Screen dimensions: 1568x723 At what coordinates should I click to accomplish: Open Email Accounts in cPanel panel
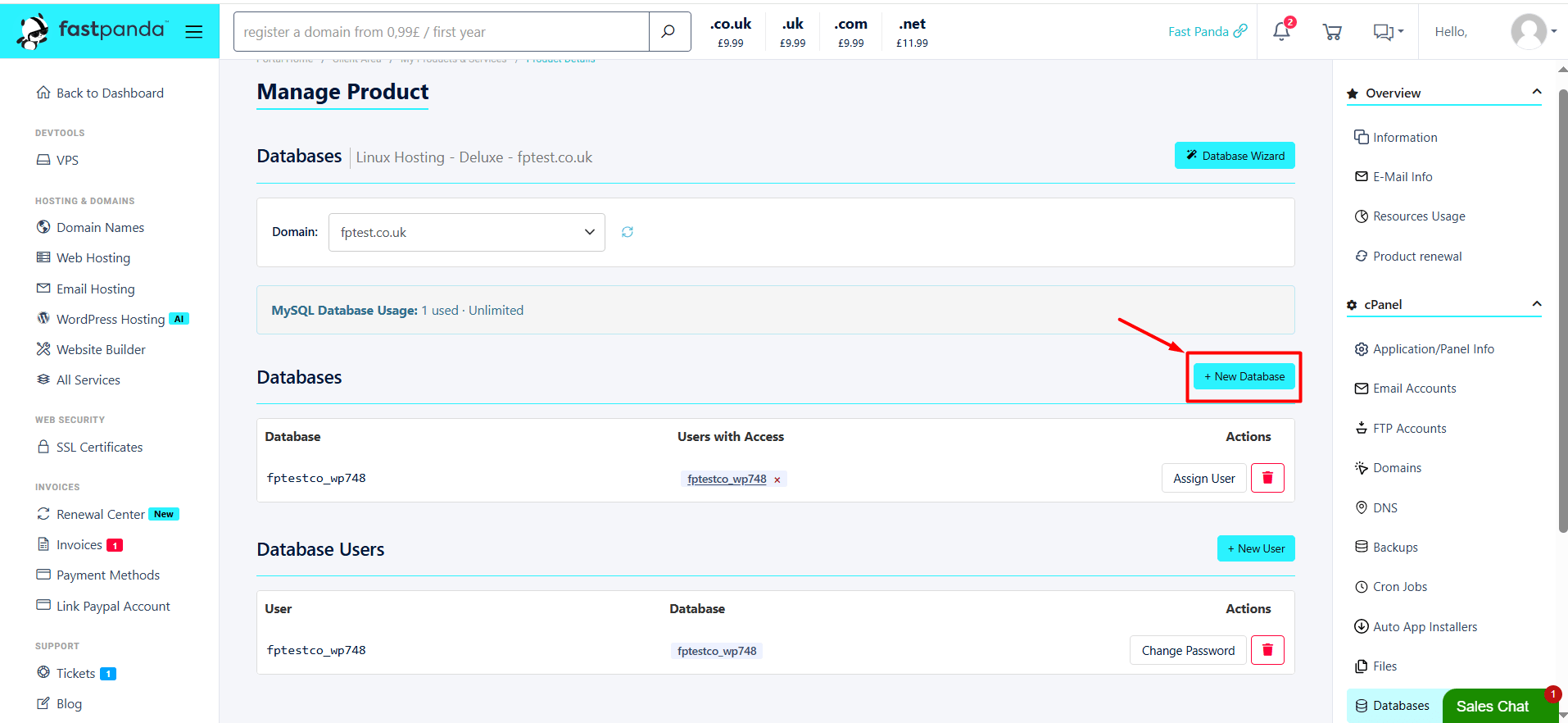click(x=1406, y=389)
